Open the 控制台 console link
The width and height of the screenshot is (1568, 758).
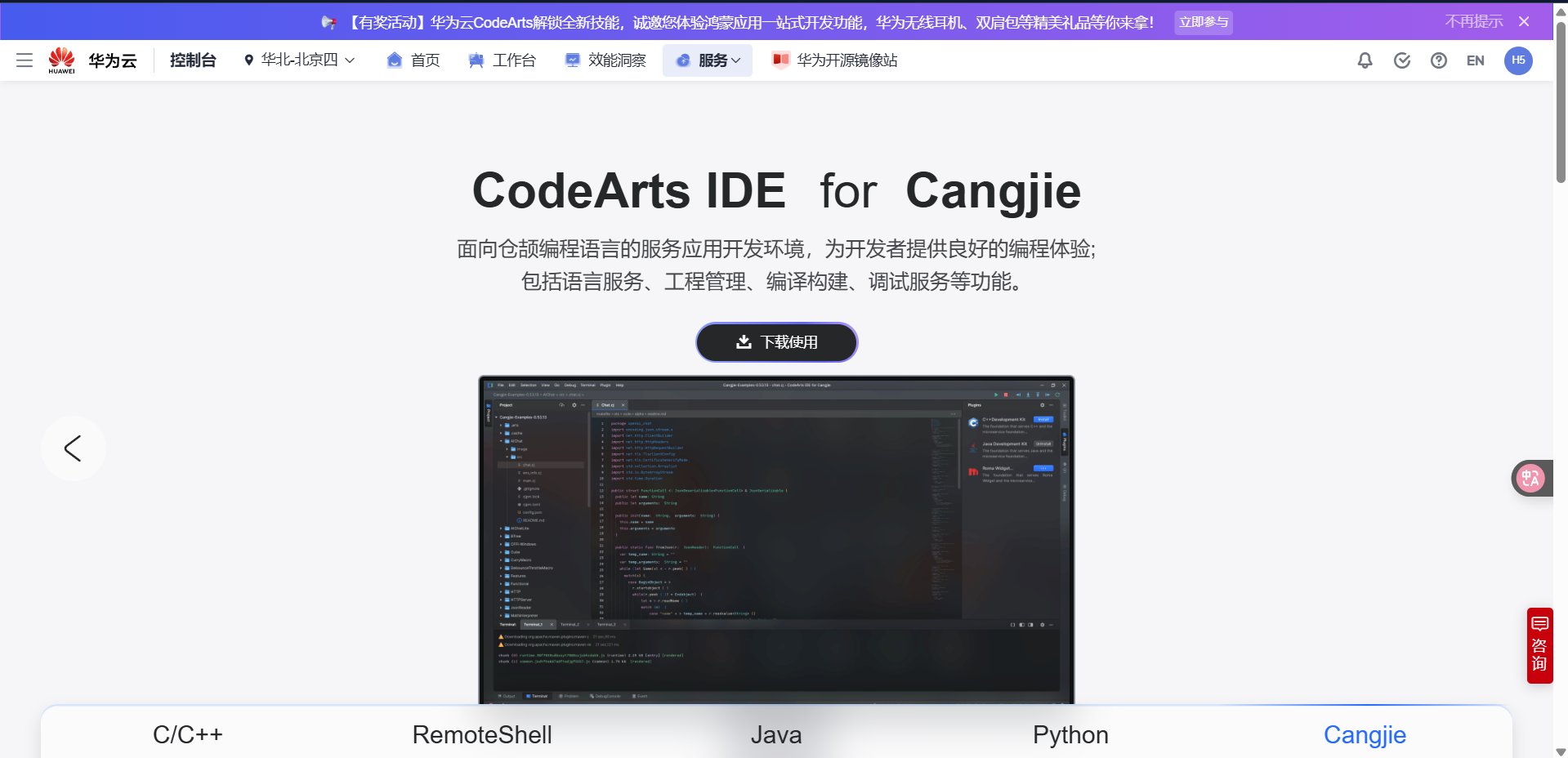[x=193, y=60]
